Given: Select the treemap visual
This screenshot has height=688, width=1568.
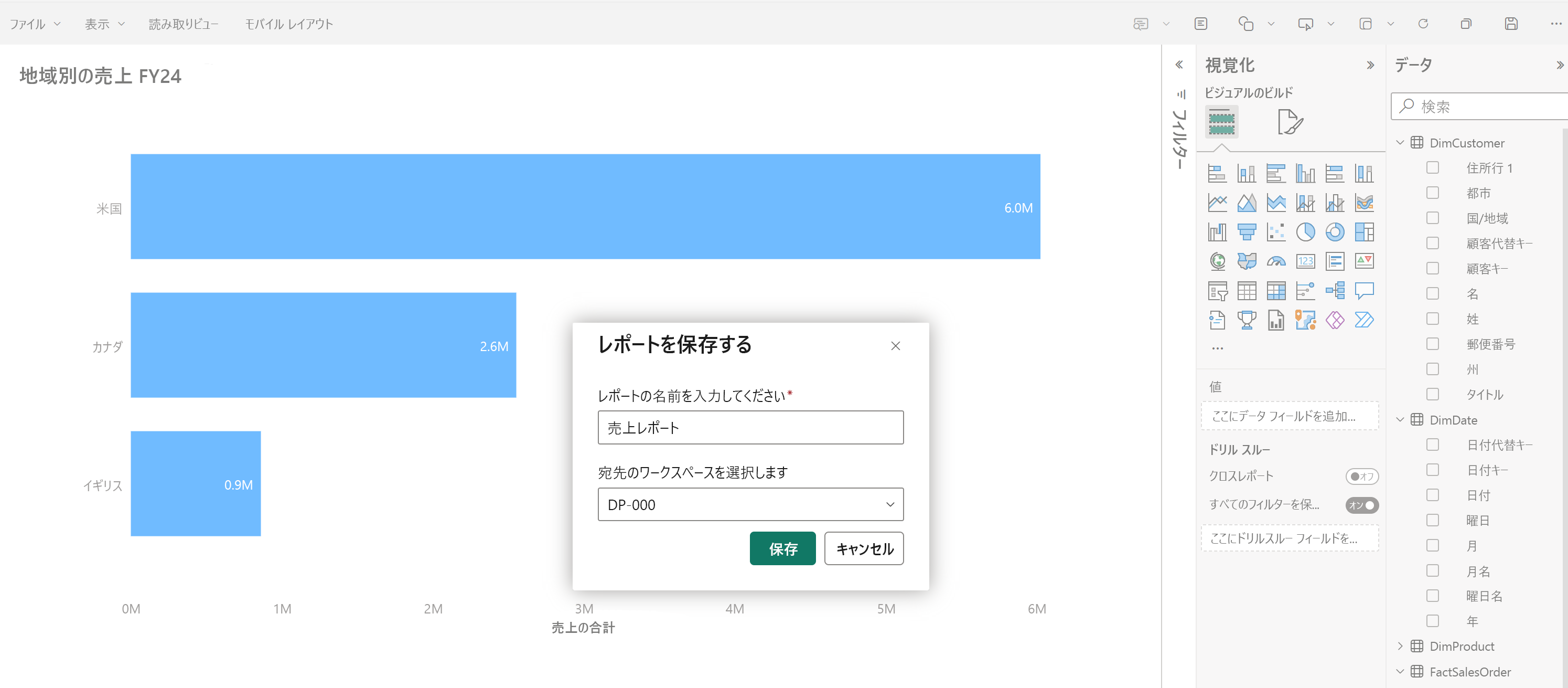Looking at the screenshot, I should [x=1364, y=231].
